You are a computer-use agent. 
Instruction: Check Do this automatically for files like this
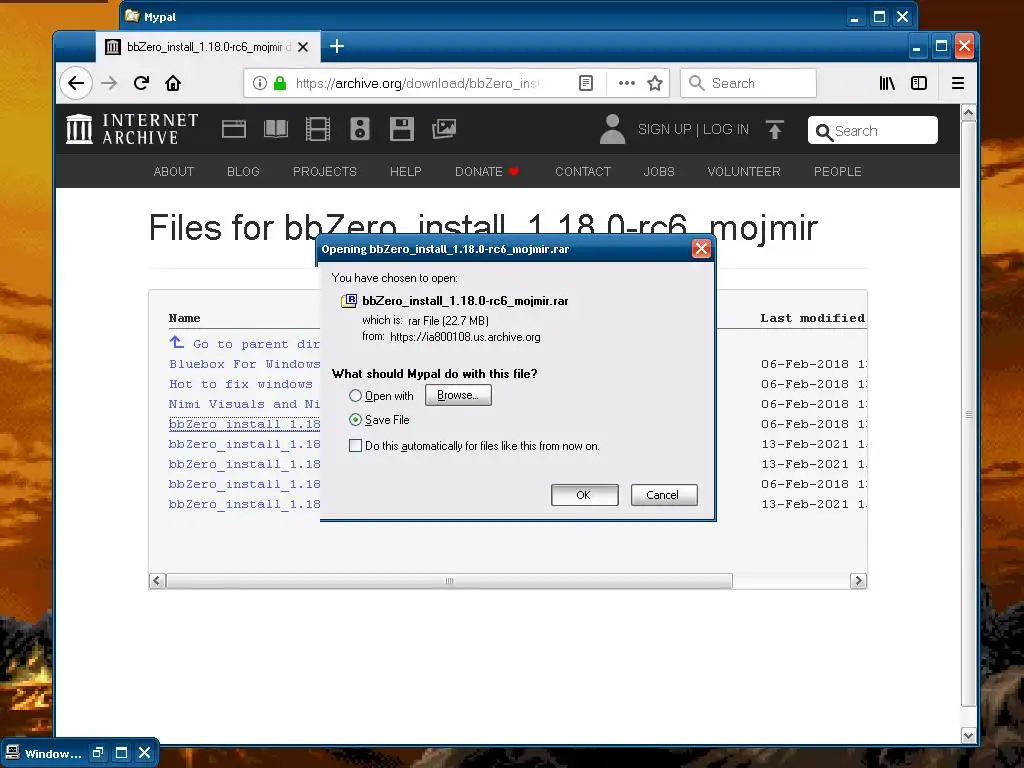355,445
